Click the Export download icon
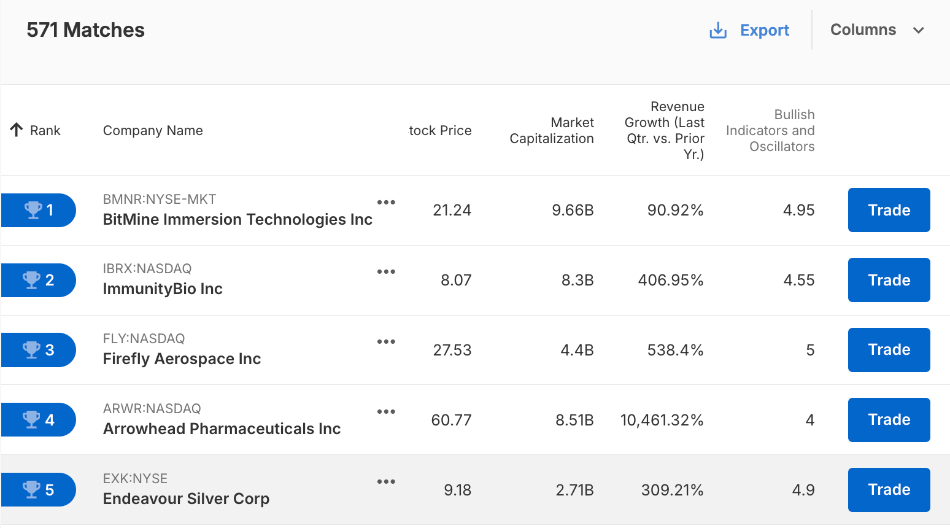The width and height of the screenshot is (950, 528). click(718, 31)
